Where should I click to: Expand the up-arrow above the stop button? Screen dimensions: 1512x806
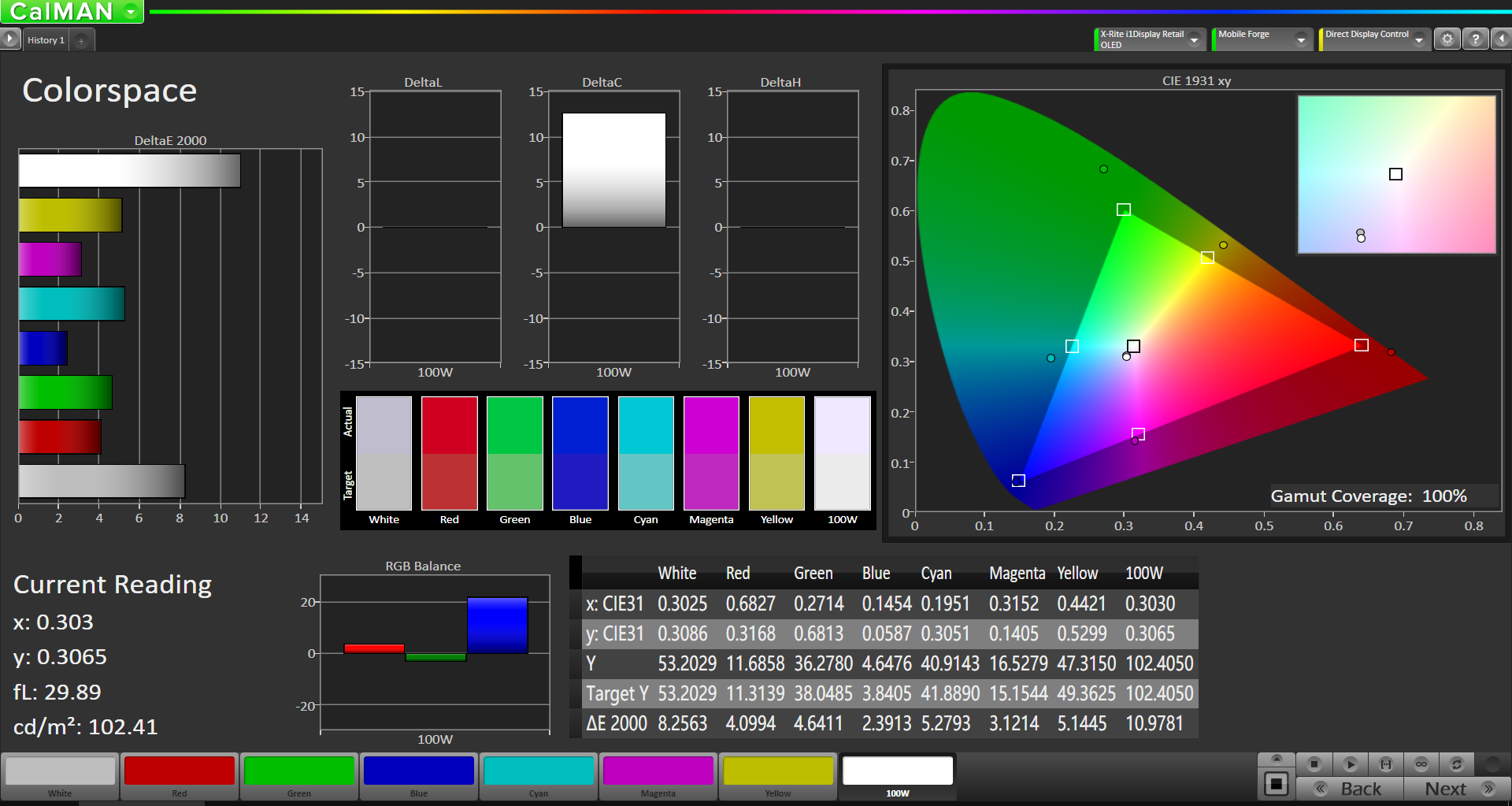point(1277,759)
